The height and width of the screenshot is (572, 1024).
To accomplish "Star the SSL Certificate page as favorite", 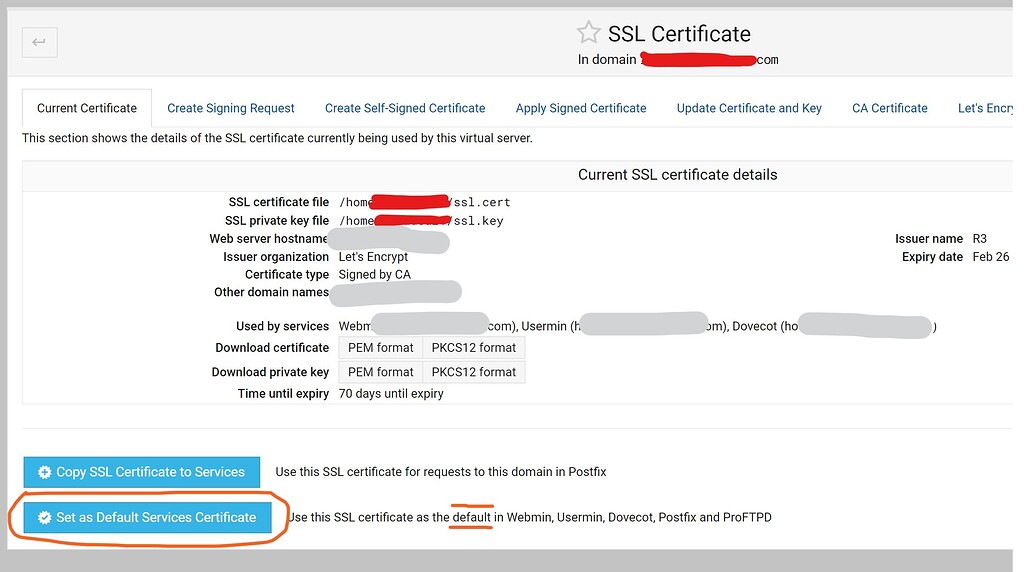I will (588, 33).
